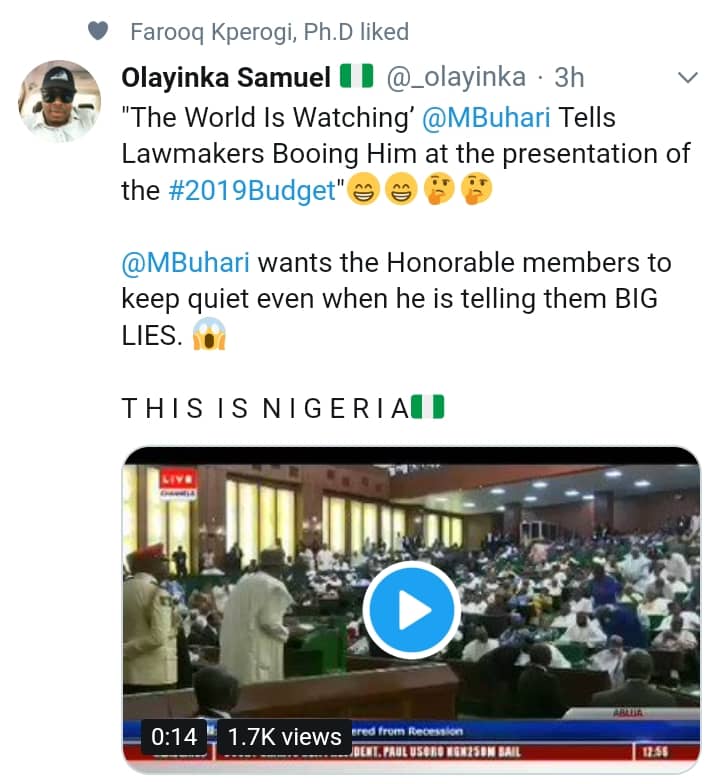Open @MBuhari mention before 'Tells Lawmakers'
The image size is (720, 784).
pos(486,117)
